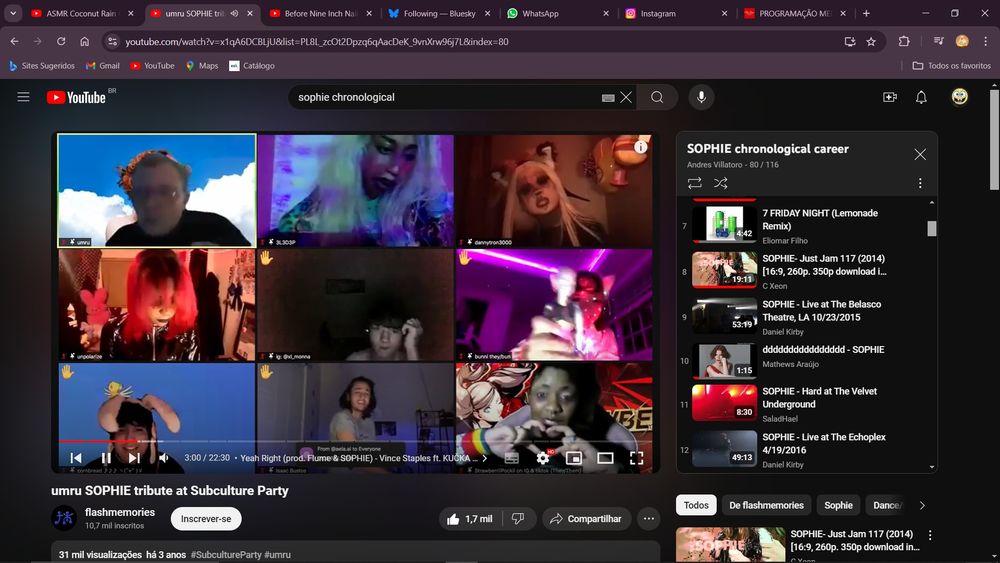
Task: Mute the video player volume
Action: [x=164, y=458]
